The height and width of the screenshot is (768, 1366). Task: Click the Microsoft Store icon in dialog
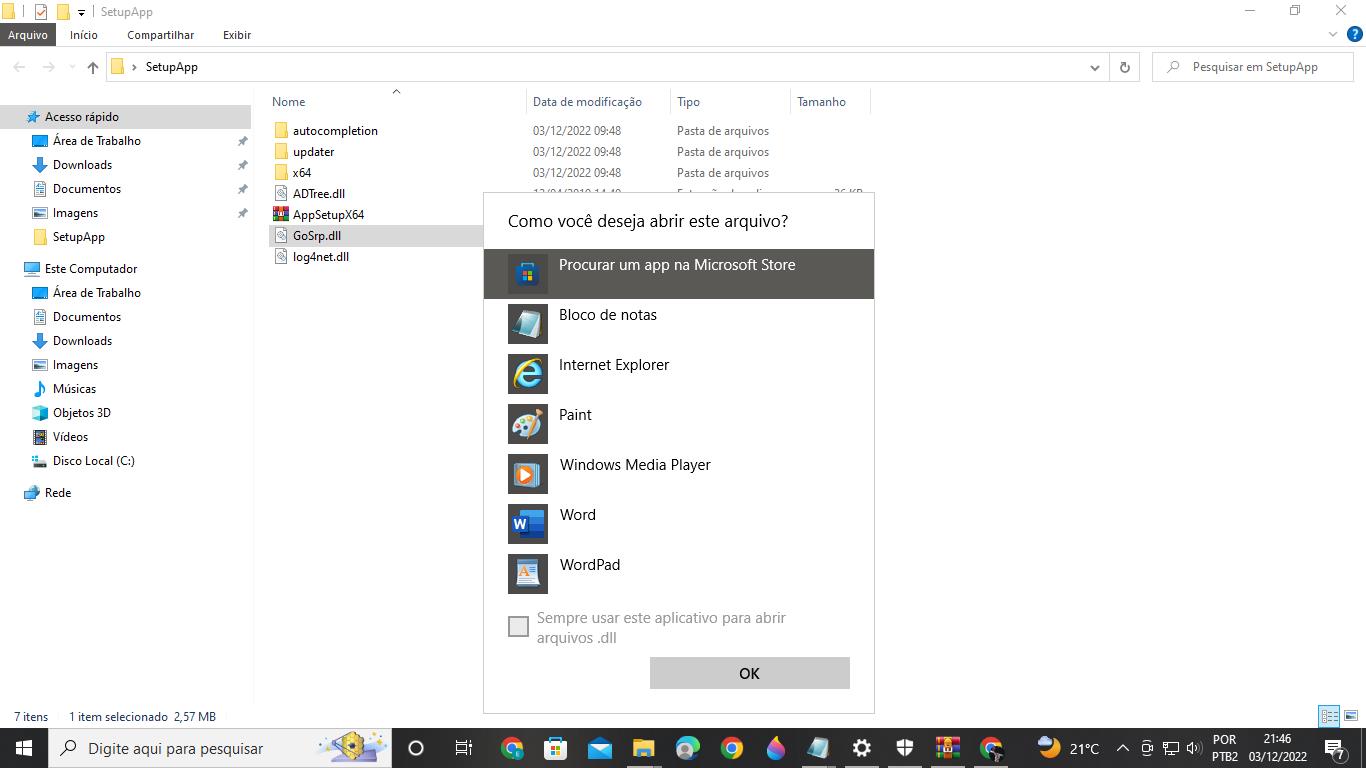527,273
